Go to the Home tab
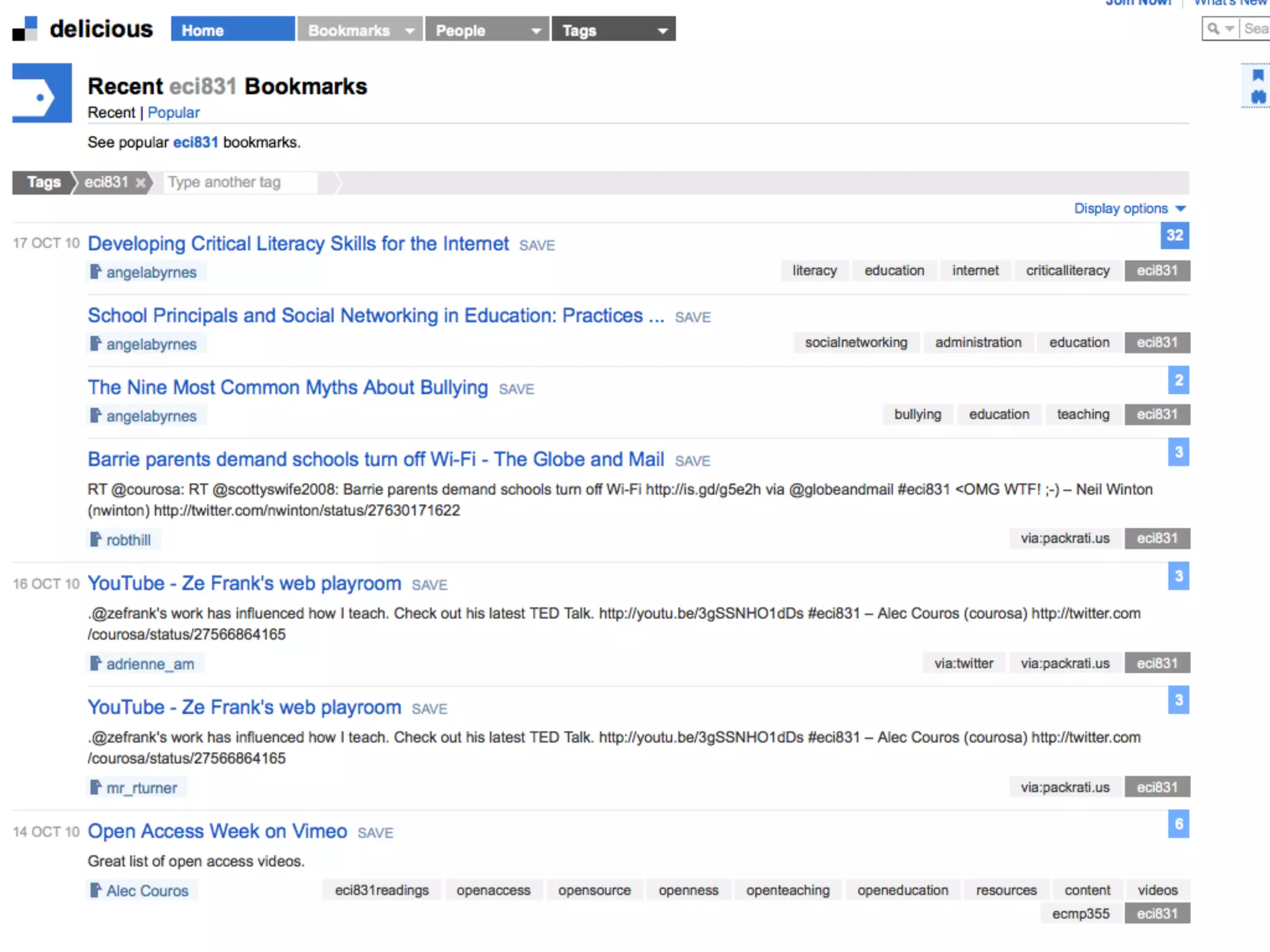 pos(233,30)
